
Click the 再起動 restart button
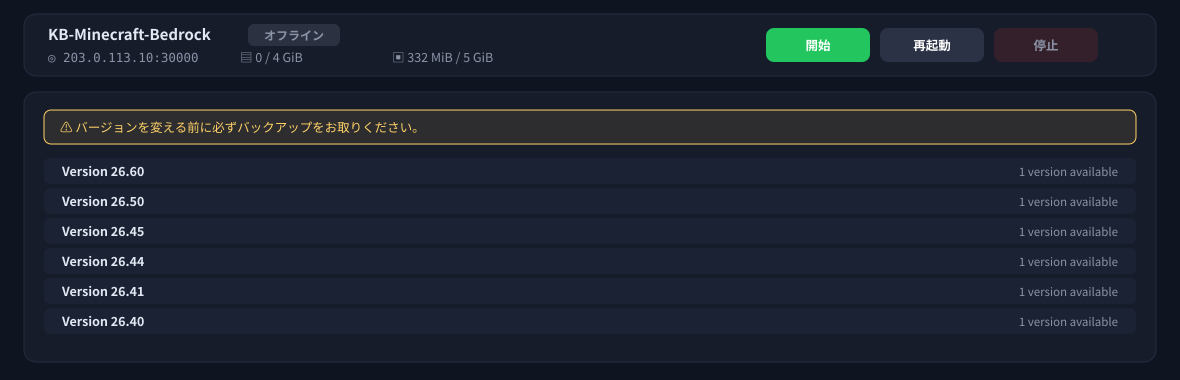point(932,45)
